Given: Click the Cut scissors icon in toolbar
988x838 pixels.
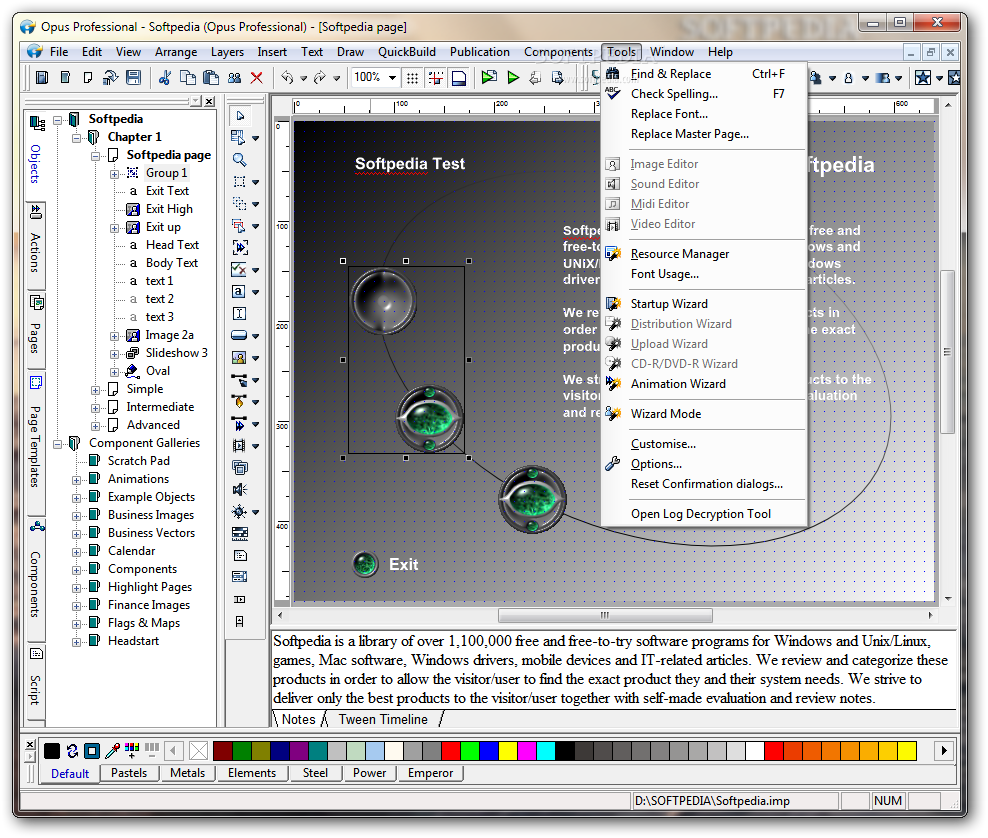Looking at the screenshot, I should point(165,77).
